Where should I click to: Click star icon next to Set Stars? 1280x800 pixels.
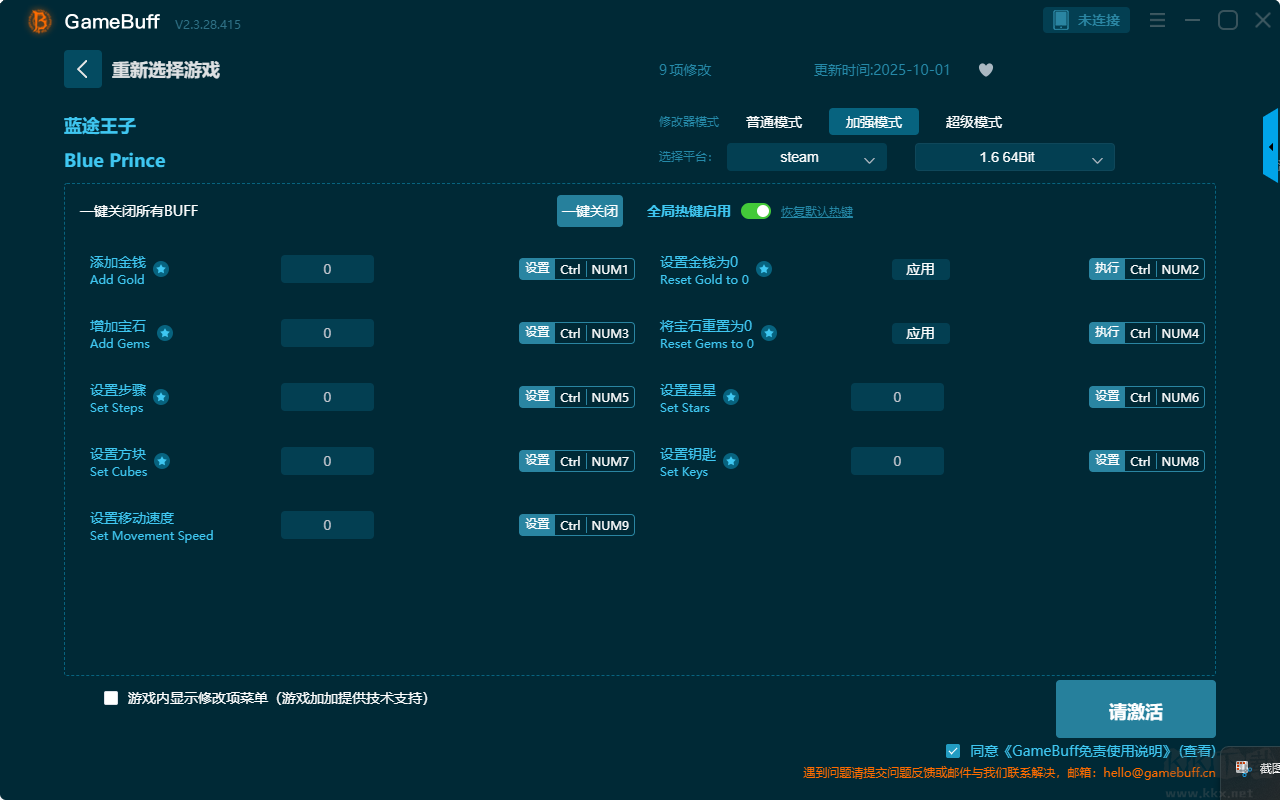pyautogui.click(x=731, y=397)
